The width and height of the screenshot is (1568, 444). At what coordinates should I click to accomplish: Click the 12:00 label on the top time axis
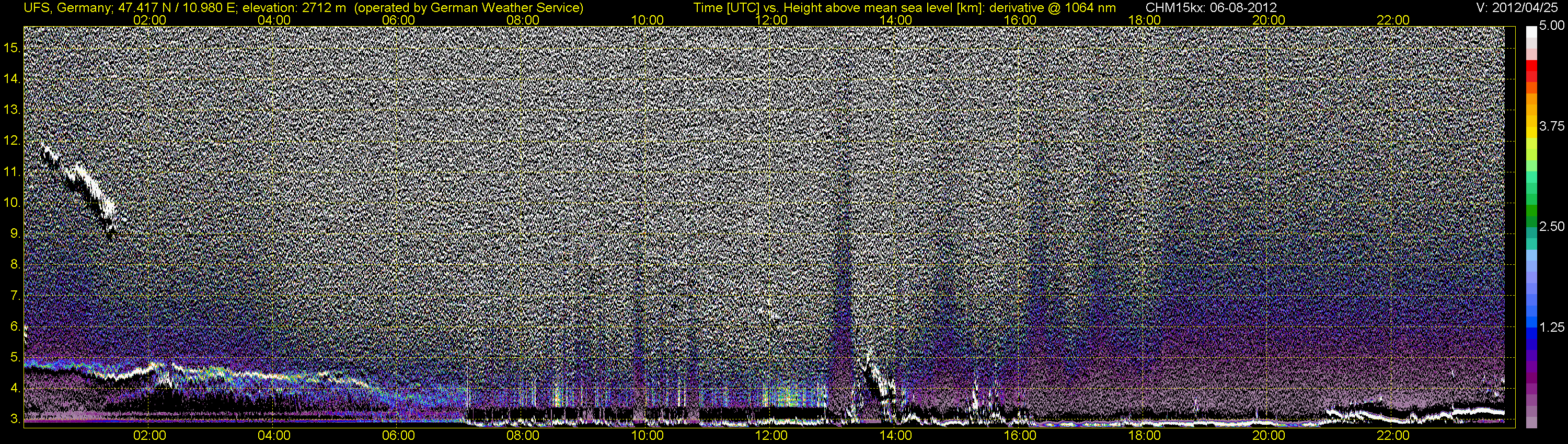[x=771, y=20]
